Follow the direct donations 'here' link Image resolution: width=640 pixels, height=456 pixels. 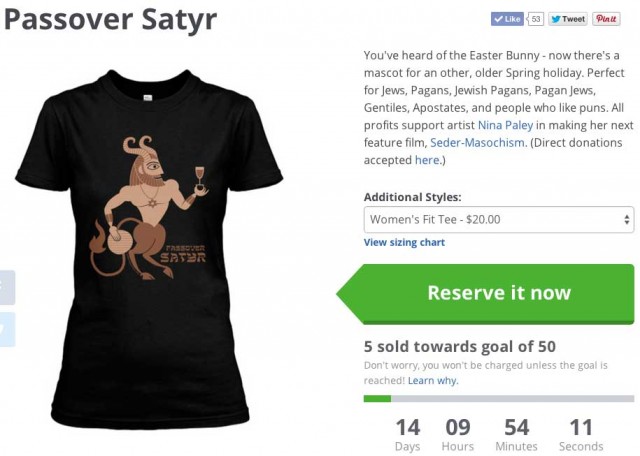[427, 160]
